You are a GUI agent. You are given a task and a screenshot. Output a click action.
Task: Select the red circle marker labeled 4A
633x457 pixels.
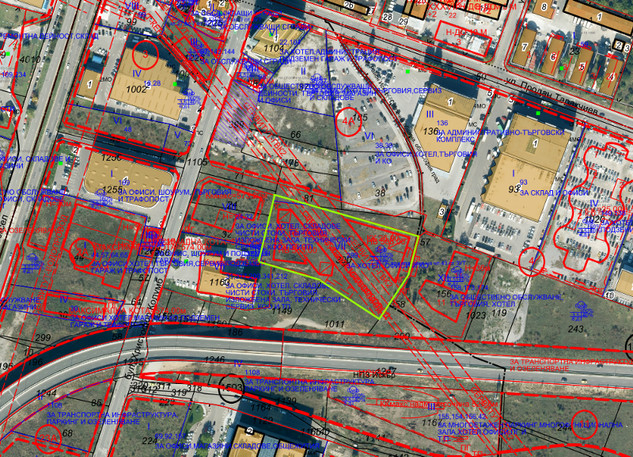pos(348,124)
